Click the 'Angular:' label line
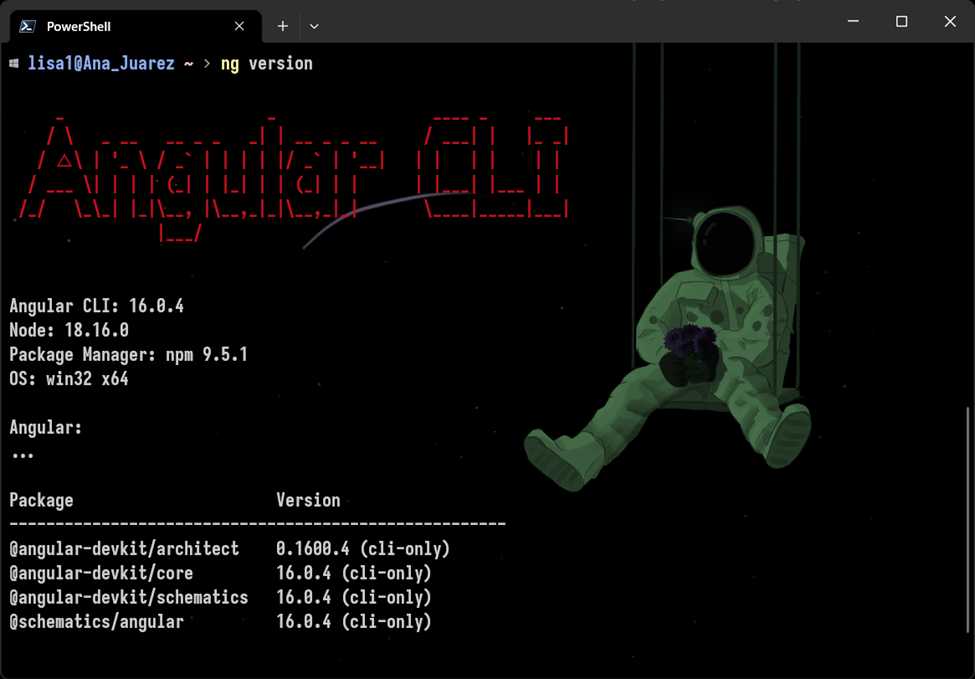Screen dimensions: 975x679 [46, 428]
